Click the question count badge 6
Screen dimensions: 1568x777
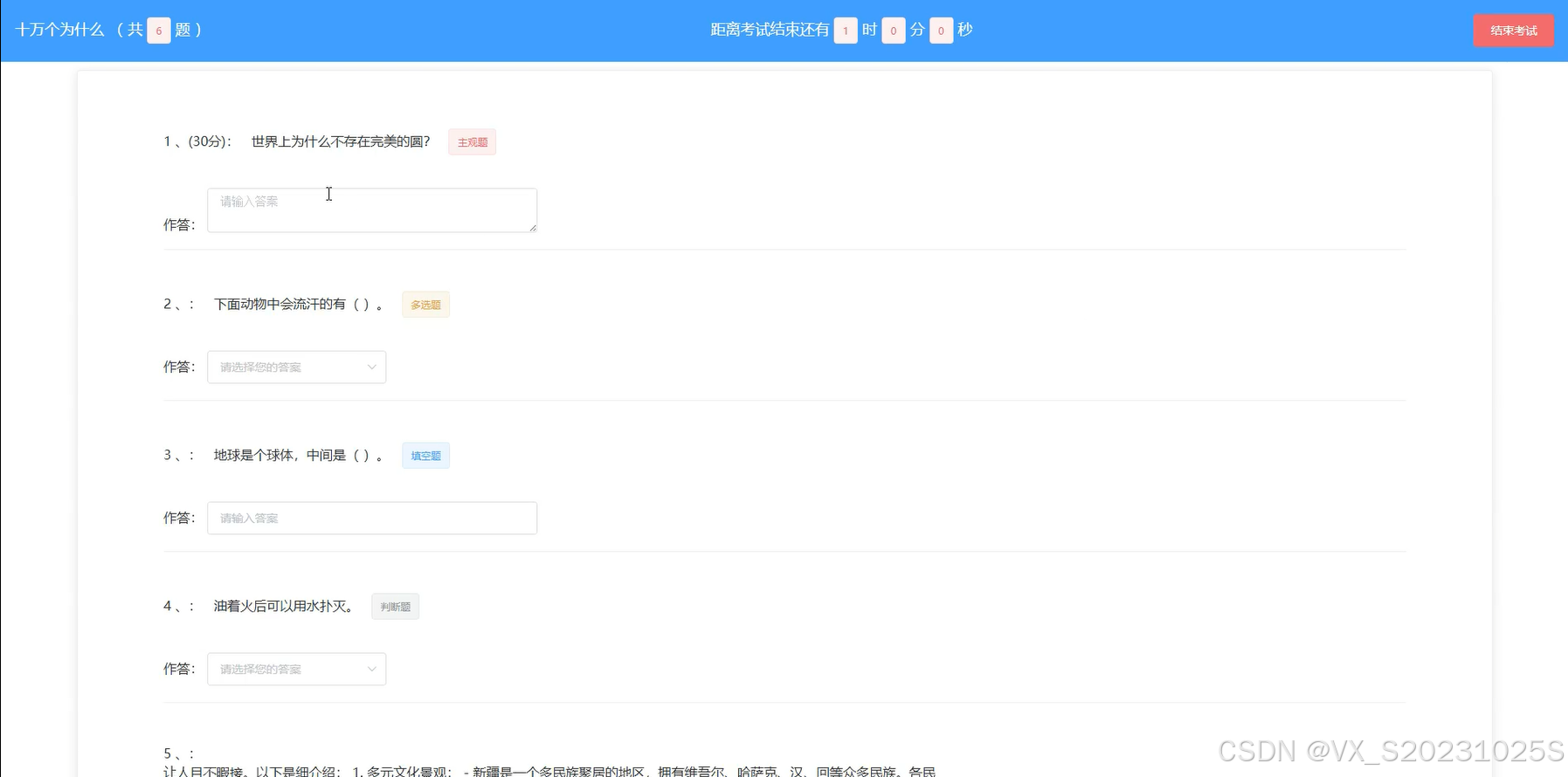[x=159, y=31]
